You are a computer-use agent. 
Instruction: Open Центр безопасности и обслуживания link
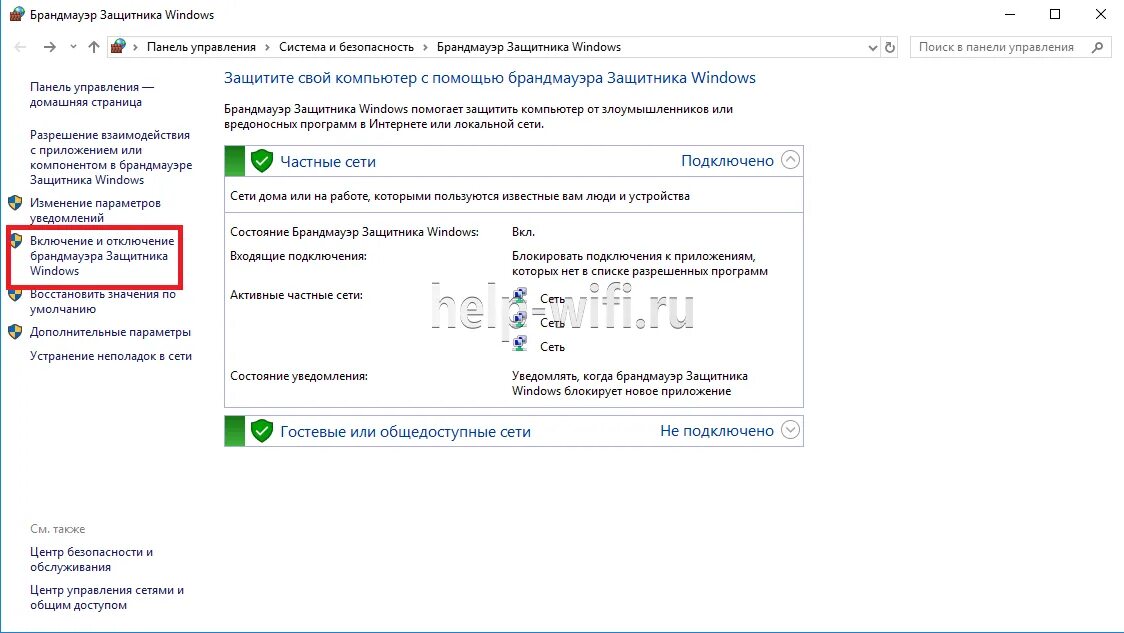(91, 559)
